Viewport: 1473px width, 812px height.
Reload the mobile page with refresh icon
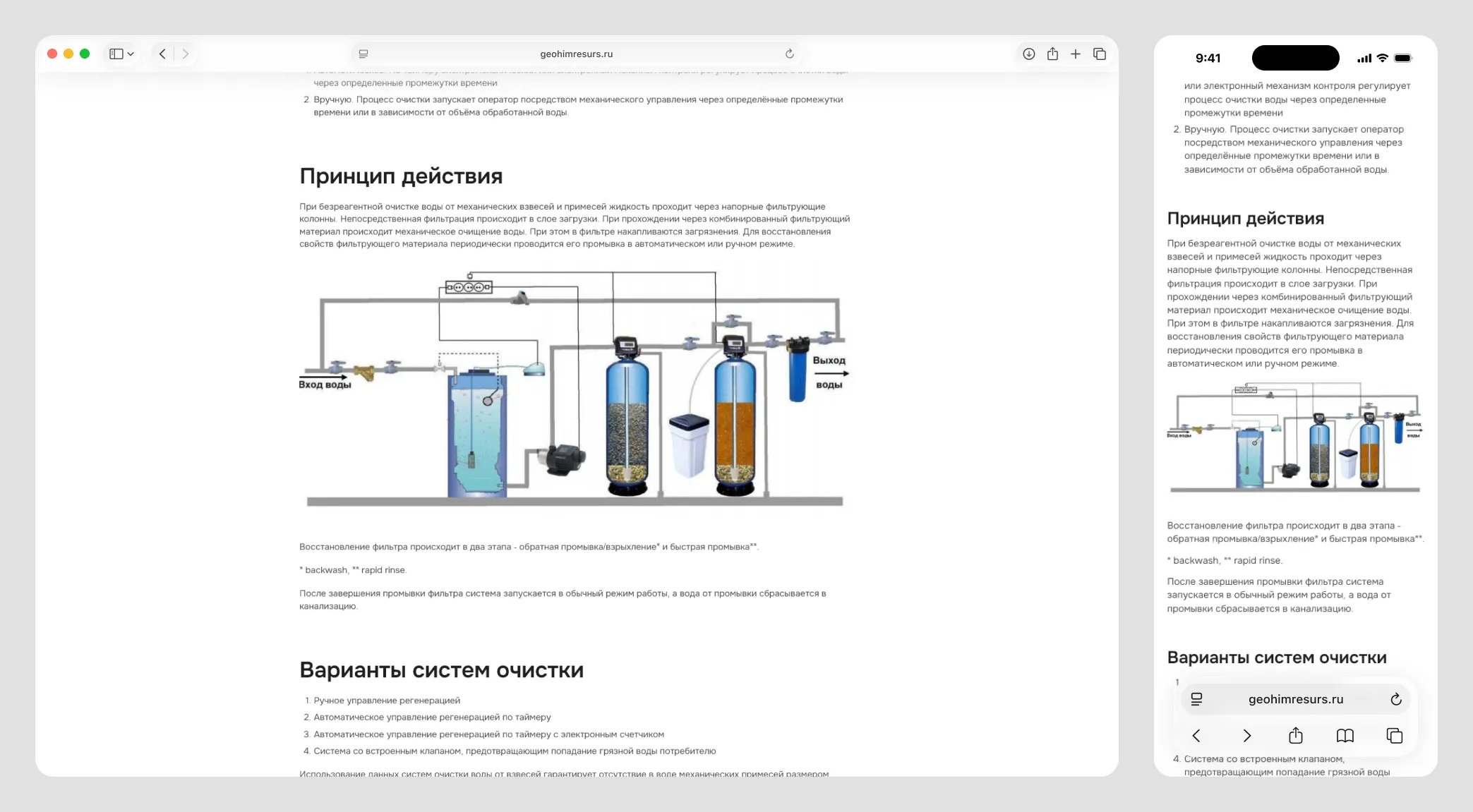tap(1395, 699)
